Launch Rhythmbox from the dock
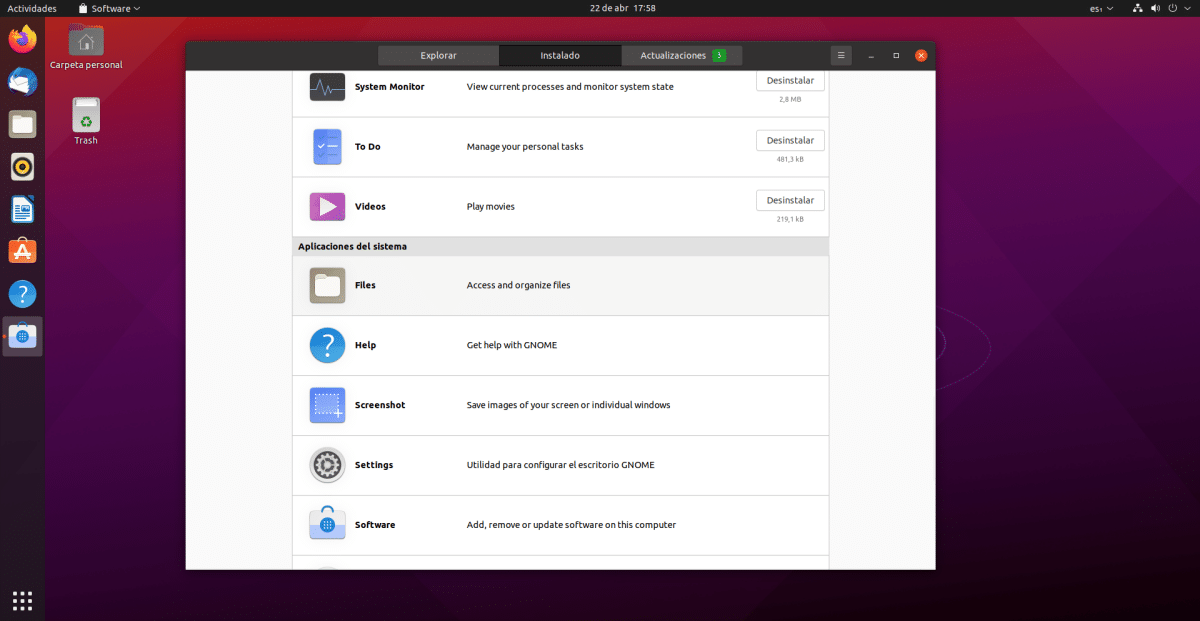Screen dimensions: 1200x621 click(x=22, y=166)
